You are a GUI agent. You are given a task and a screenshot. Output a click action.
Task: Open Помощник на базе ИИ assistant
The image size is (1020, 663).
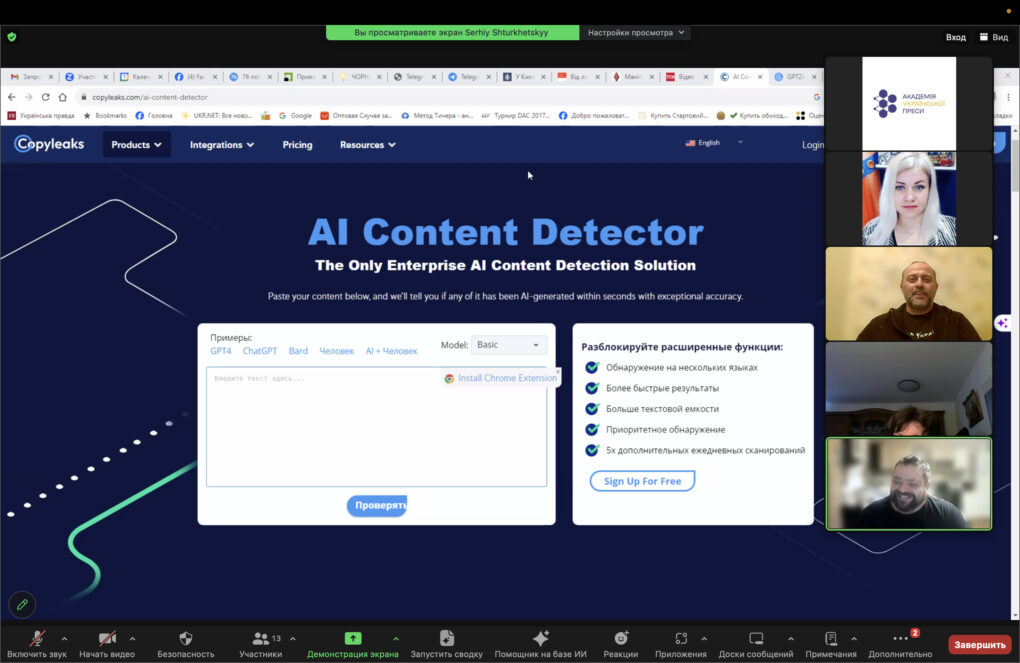[x=540, y=638]
